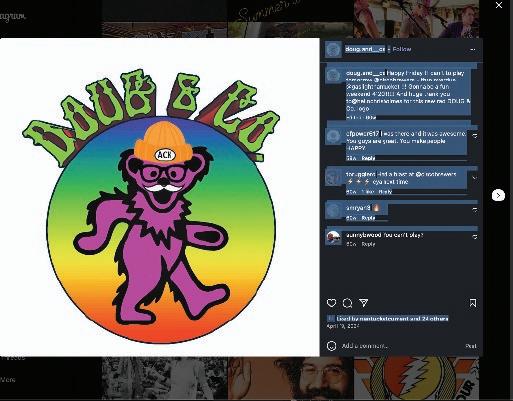The height and width of the screenshot is (401, 513).
Task: Open the post's more options ellipsis menu
Action: pyautogui.click(x=473, y=49)
